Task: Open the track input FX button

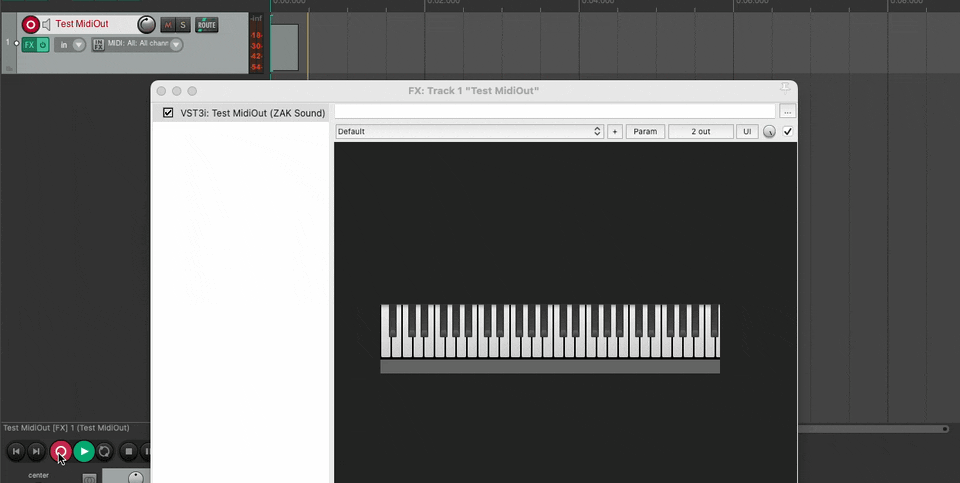Action: coord(98,45)
